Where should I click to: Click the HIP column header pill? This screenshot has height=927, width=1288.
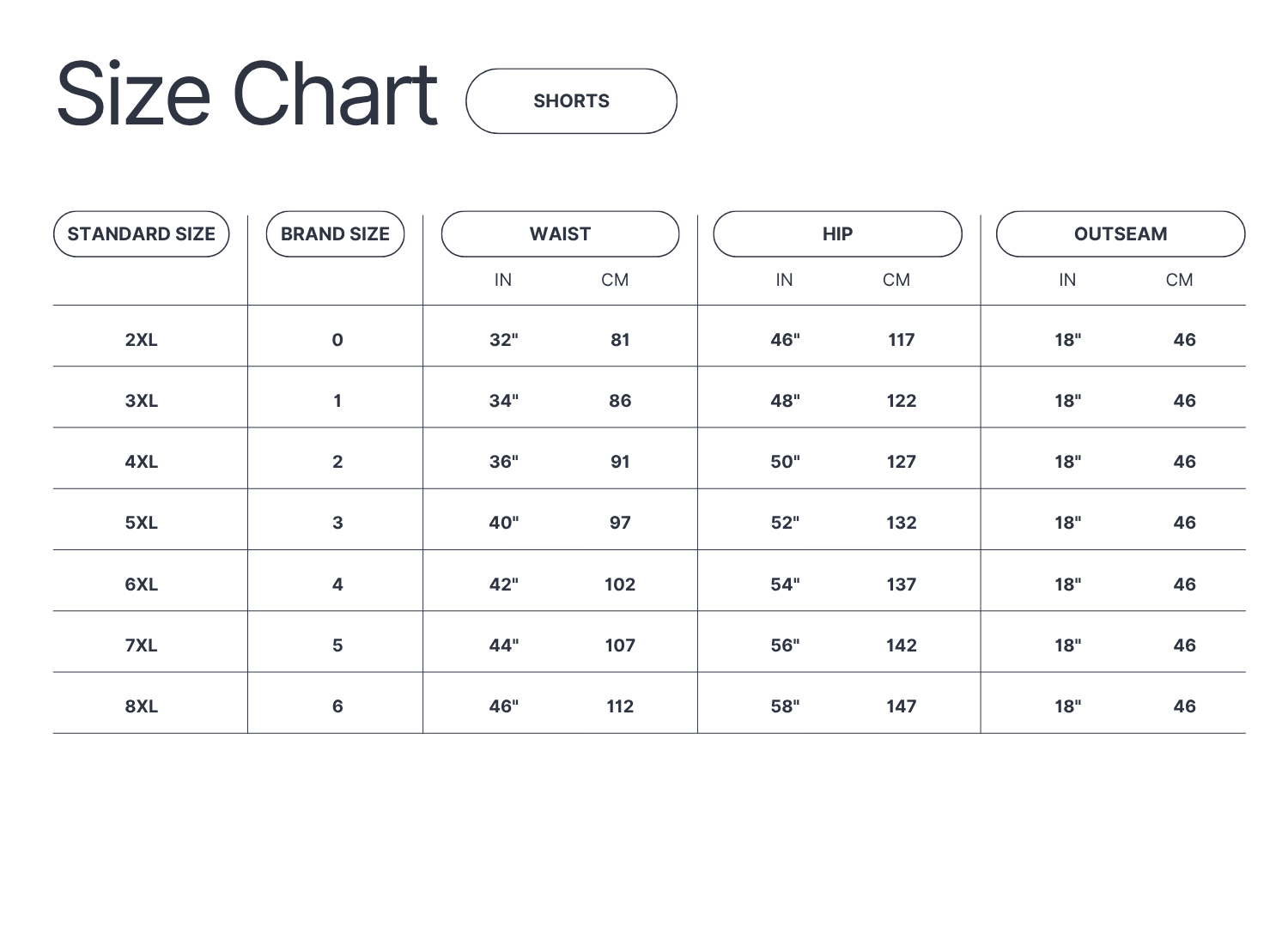[x=837, y=234]
